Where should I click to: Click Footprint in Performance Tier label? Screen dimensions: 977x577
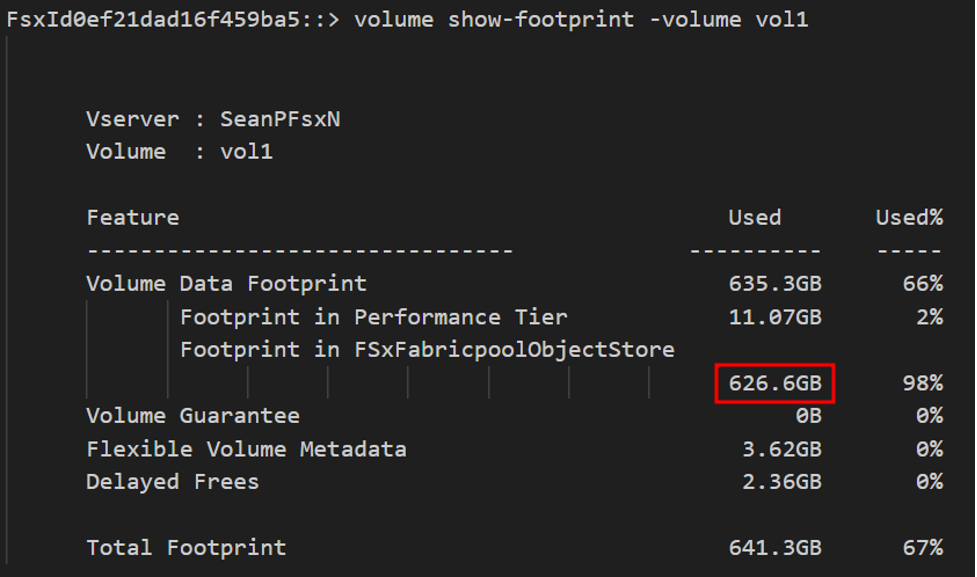pos(373,317)
